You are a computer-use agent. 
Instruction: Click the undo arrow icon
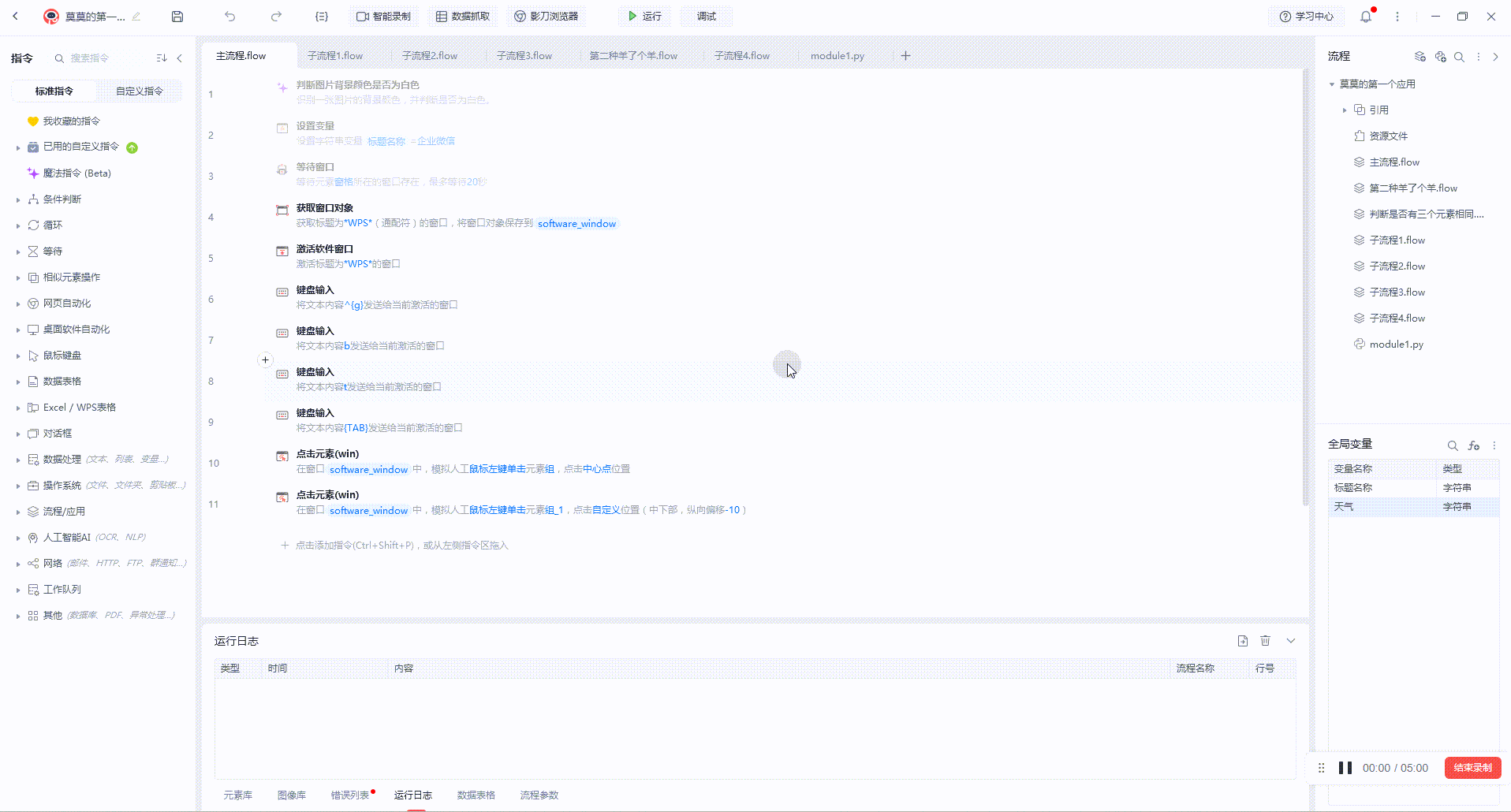coord(229,17)
